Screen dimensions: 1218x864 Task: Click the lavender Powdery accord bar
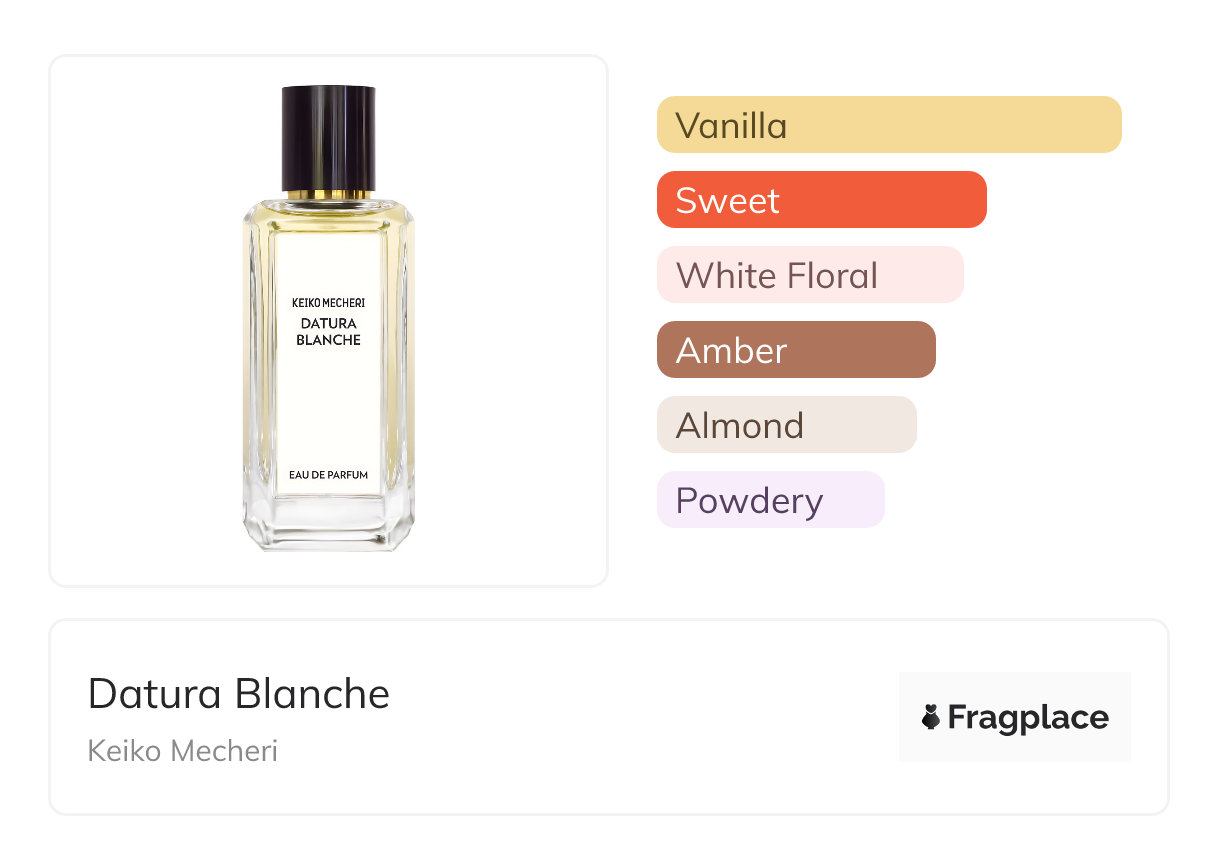tap(770, 500)
